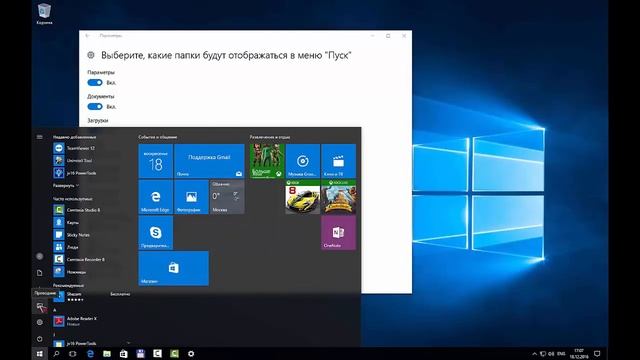Open Documents from Start left rail

(x=40, y=273)
